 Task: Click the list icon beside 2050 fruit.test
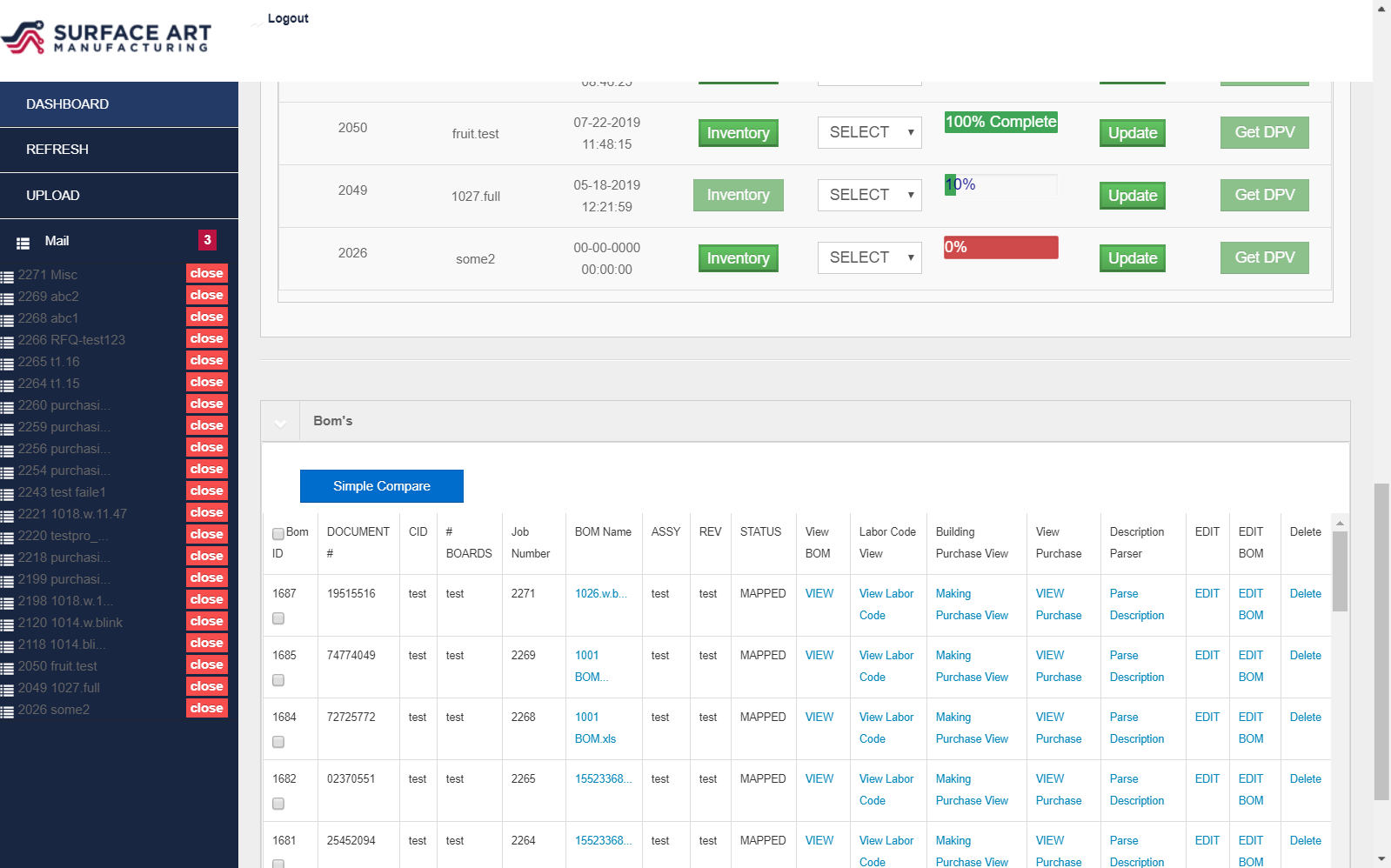[x=8, y=668]
